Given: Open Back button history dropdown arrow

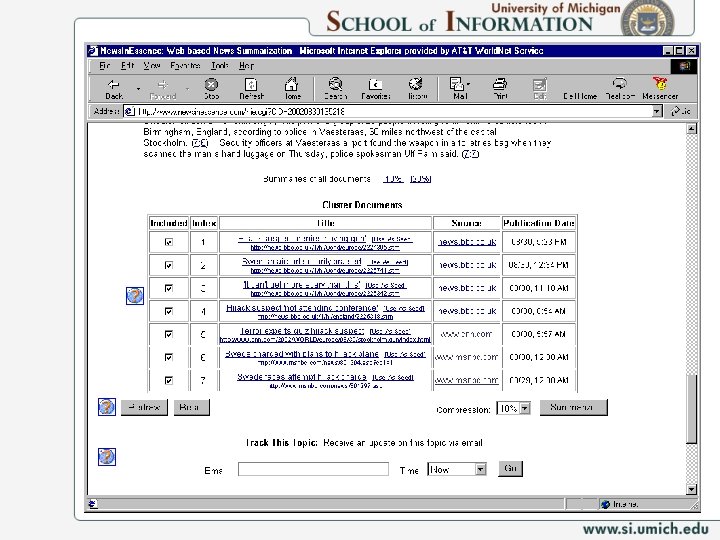Looking at the screenshot, I should click(138, 89).
